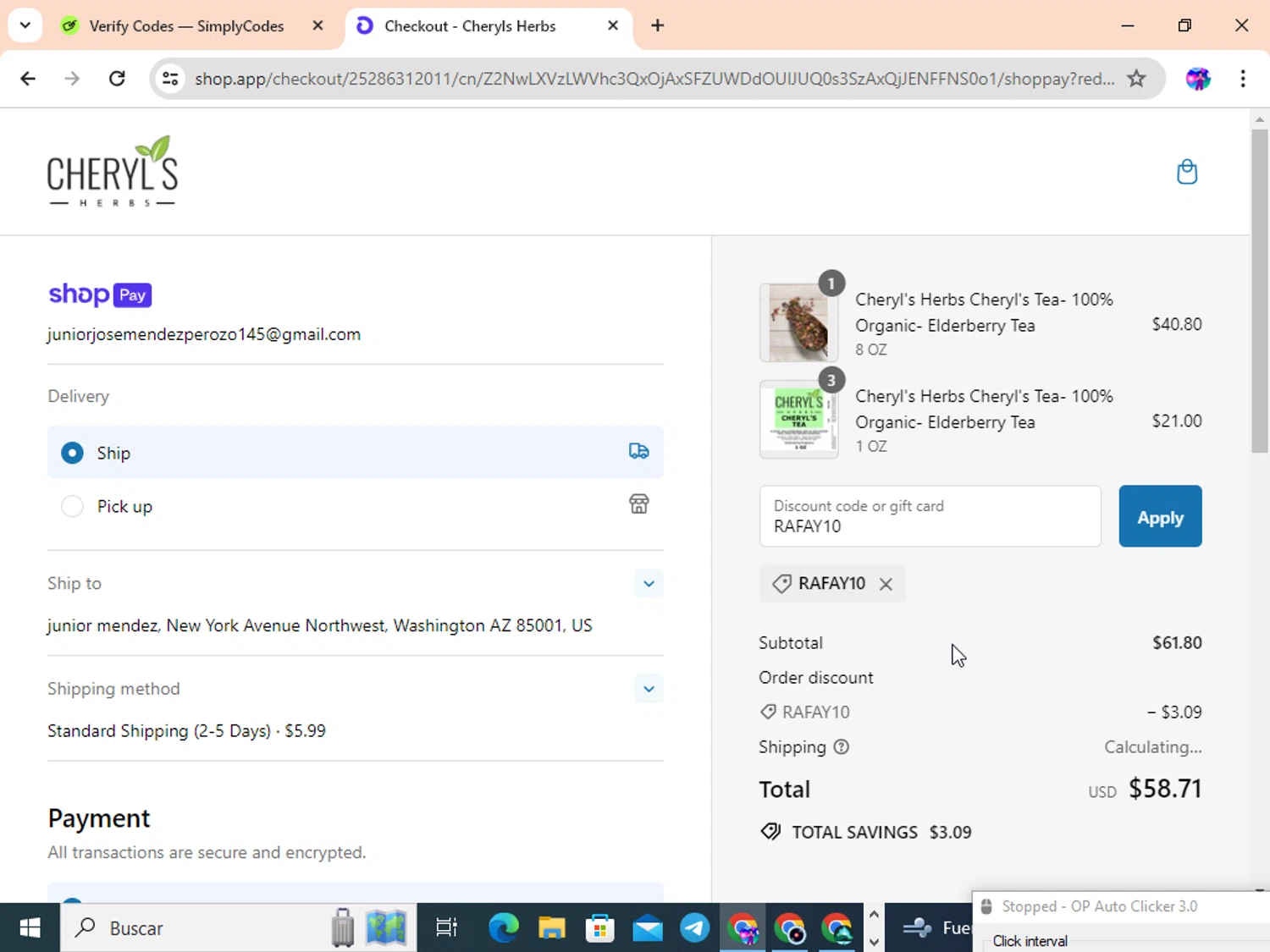Image resolution: width=1270 pixels, height=952 pixels.
Task: Choose the Pick up radio option
Action: coord(72,506)
